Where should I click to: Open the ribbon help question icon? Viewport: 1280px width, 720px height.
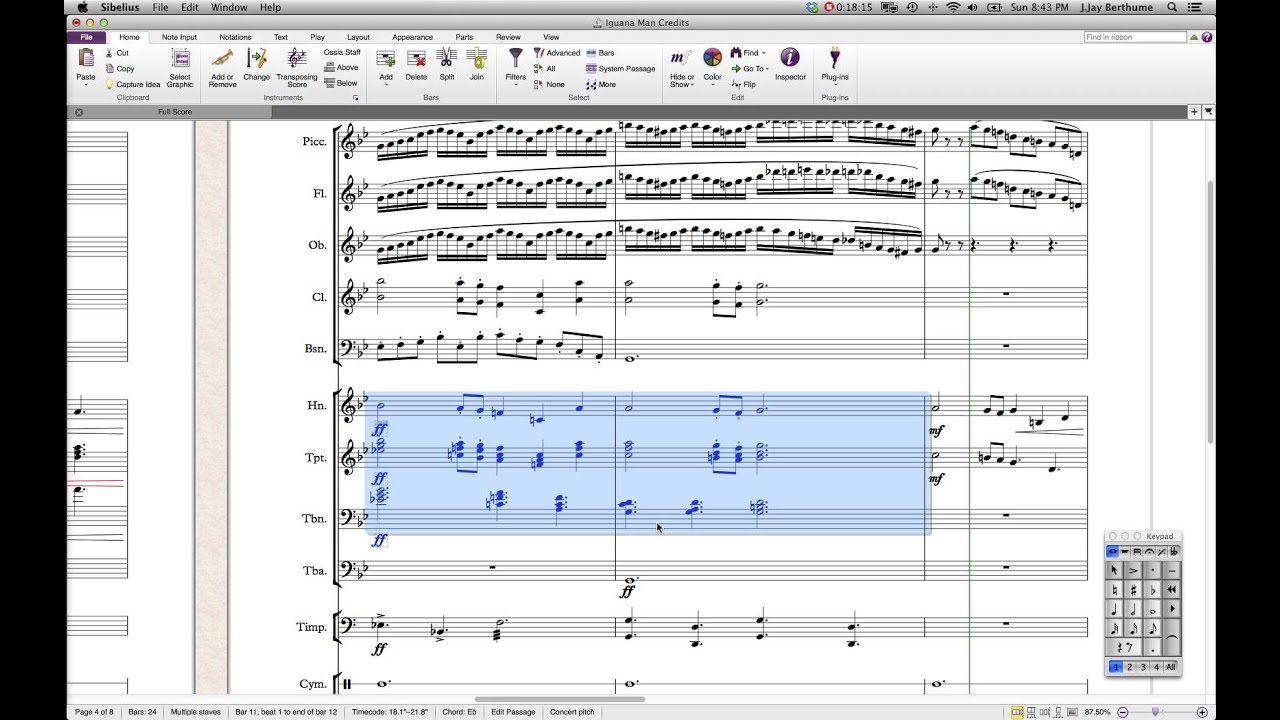coord(1207,37)
